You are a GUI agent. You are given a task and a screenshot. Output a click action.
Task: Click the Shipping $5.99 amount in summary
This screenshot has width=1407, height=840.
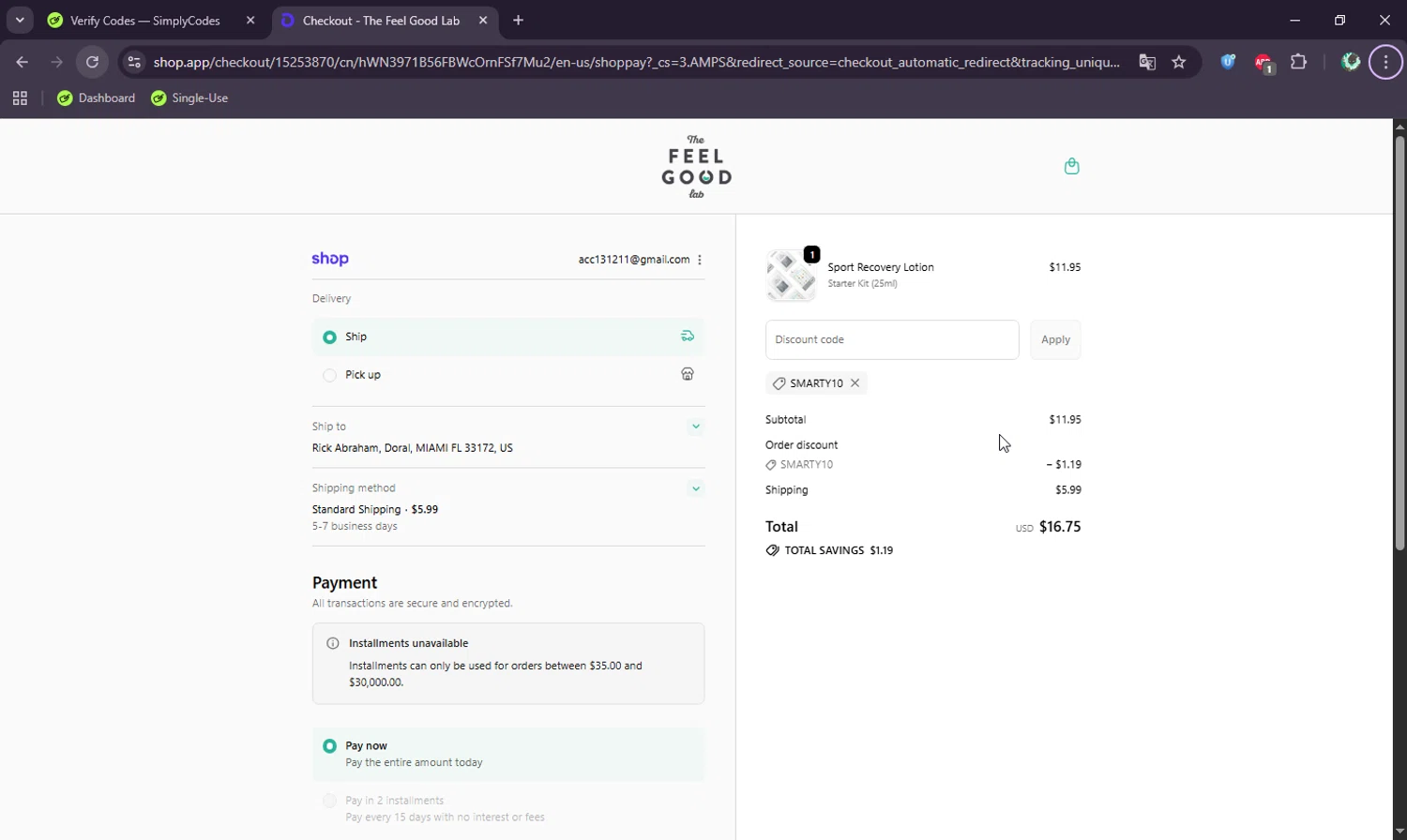1068,490
